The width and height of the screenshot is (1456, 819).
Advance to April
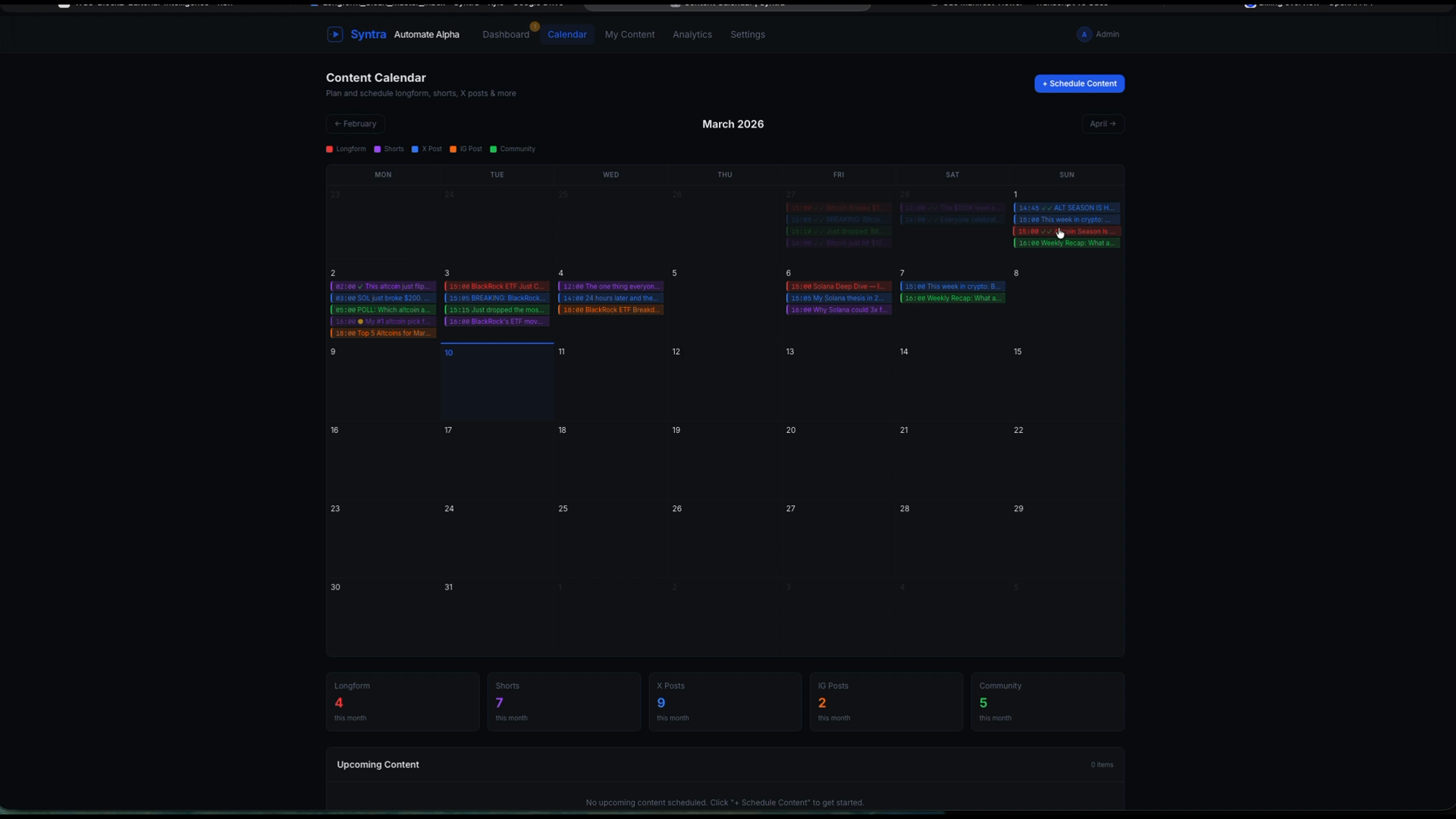click(1103, 124)
